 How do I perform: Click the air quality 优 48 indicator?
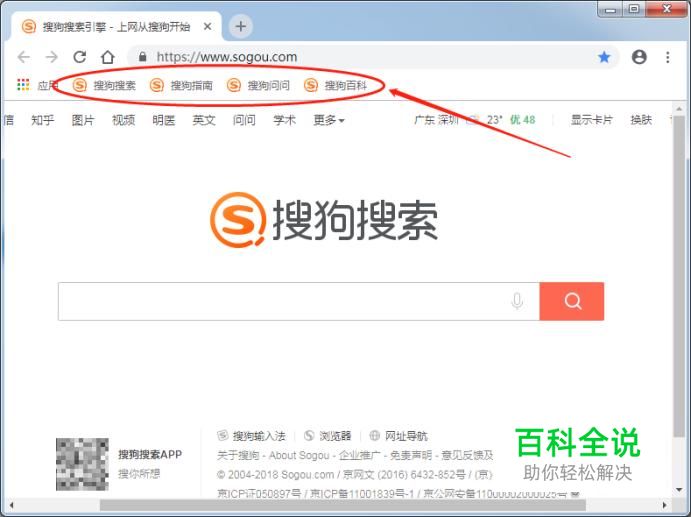pos(523,120)
